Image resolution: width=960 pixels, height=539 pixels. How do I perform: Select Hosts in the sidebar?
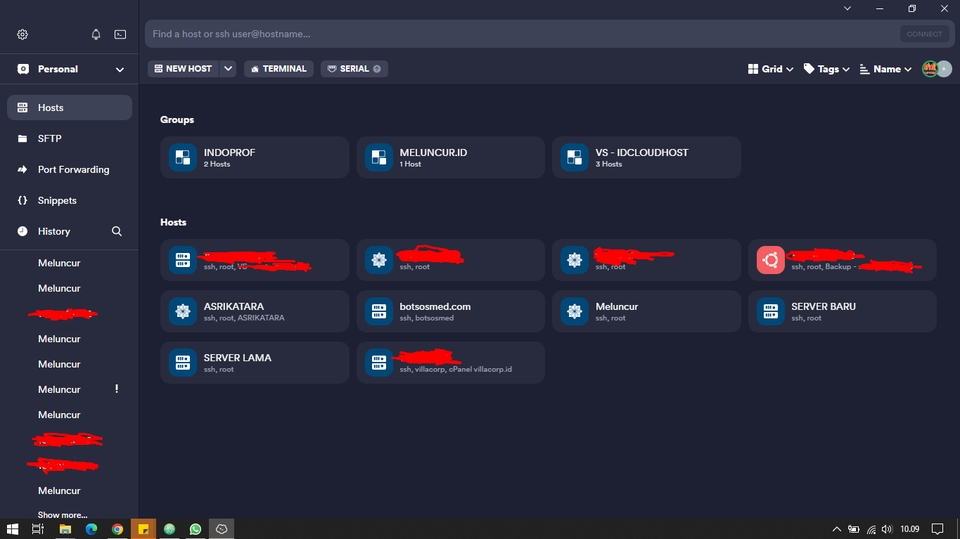pos(69,108)
